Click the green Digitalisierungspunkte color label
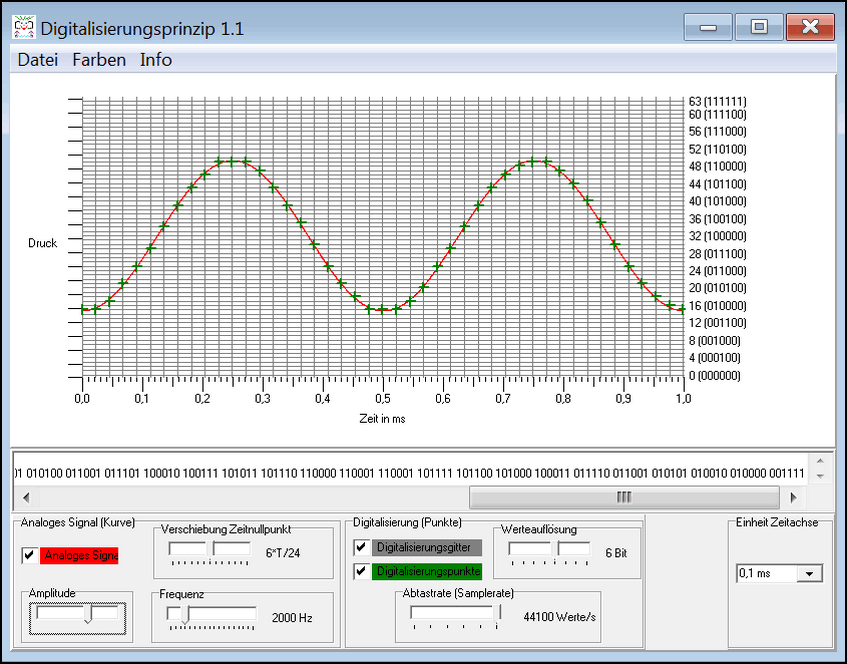 point(426,571)
